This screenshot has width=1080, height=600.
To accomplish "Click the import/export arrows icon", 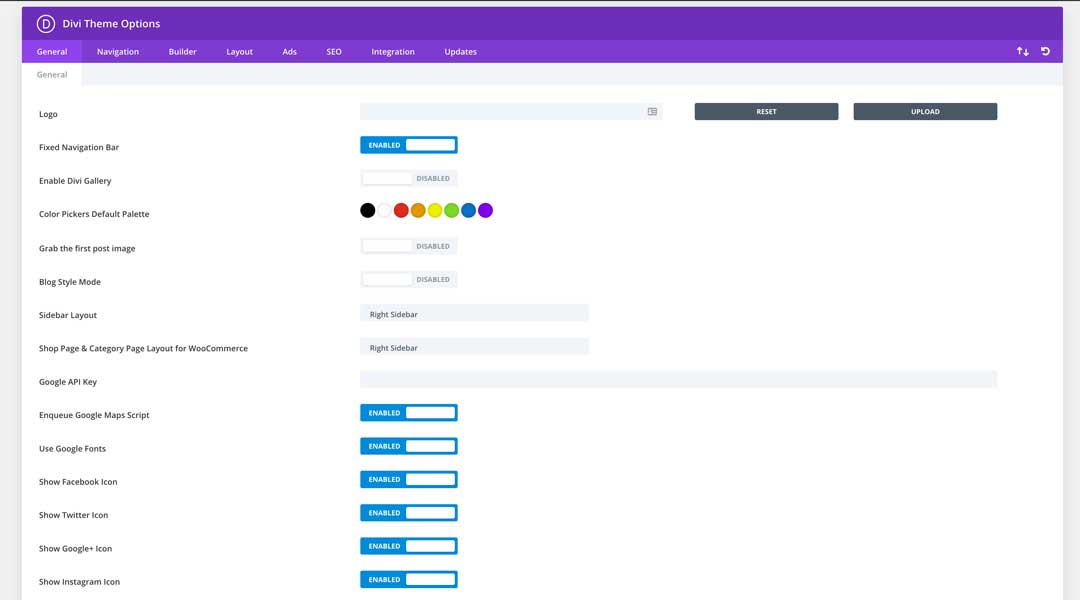I will point(1022,52).
